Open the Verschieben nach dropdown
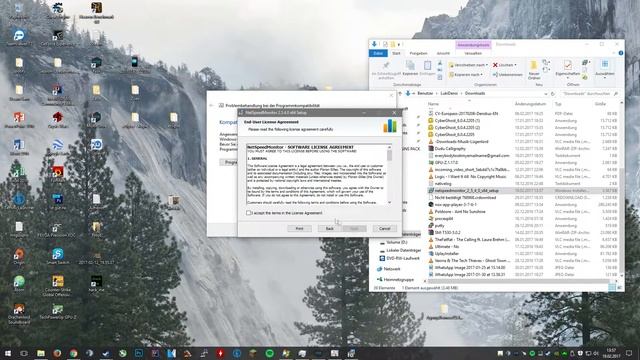The width and height of the screenshot is (640, 360). pyautogui.click(x=468, y=65)
